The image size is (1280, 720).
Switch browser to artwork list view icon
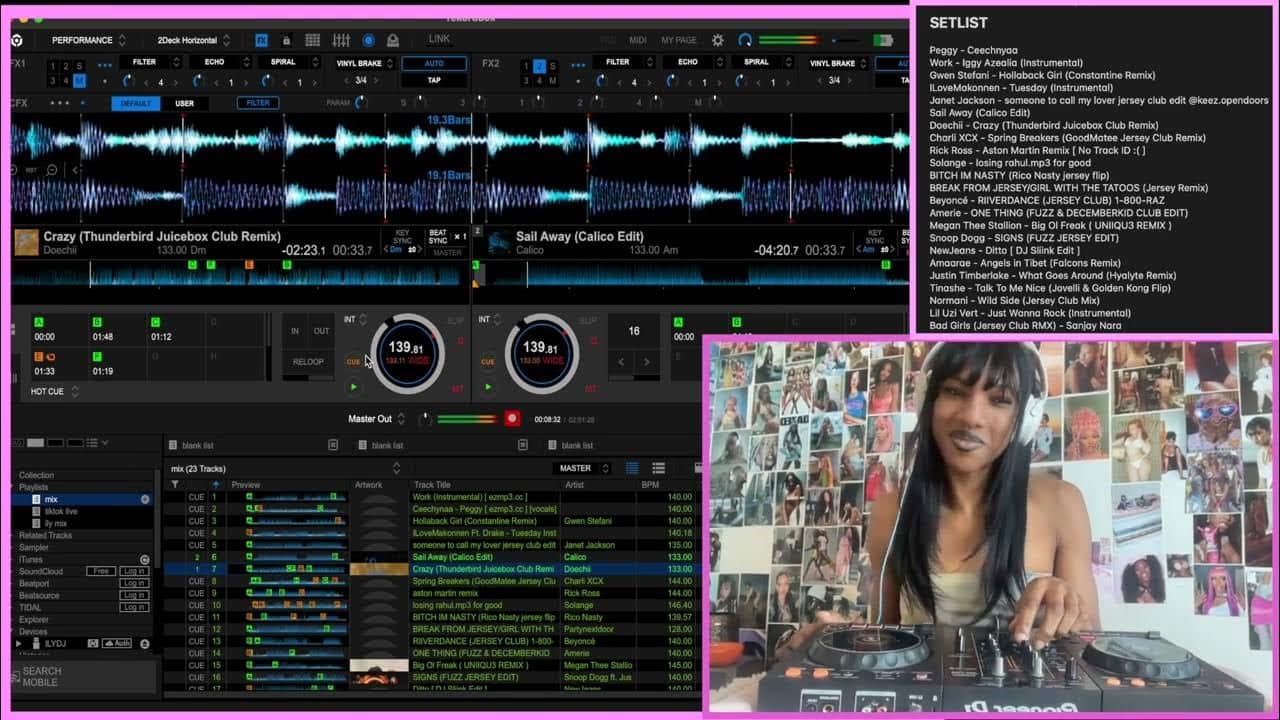pyautogui.click(x=658, y=468)
